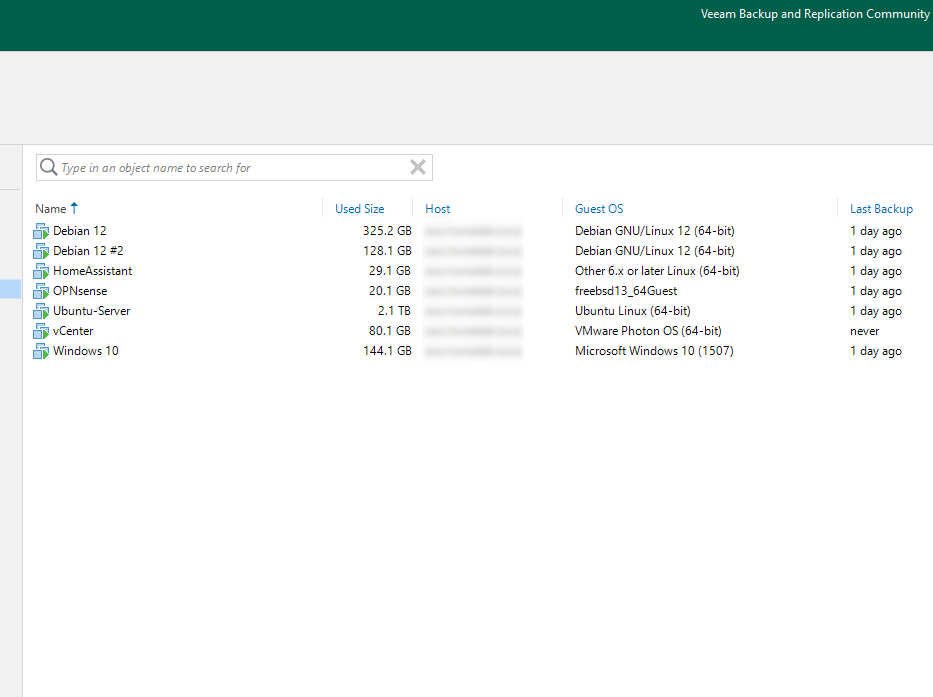This screenshot has width=933, height=697.
Task: Select the Debian 12 #2 VM name
Action: (x=88, y=251)
